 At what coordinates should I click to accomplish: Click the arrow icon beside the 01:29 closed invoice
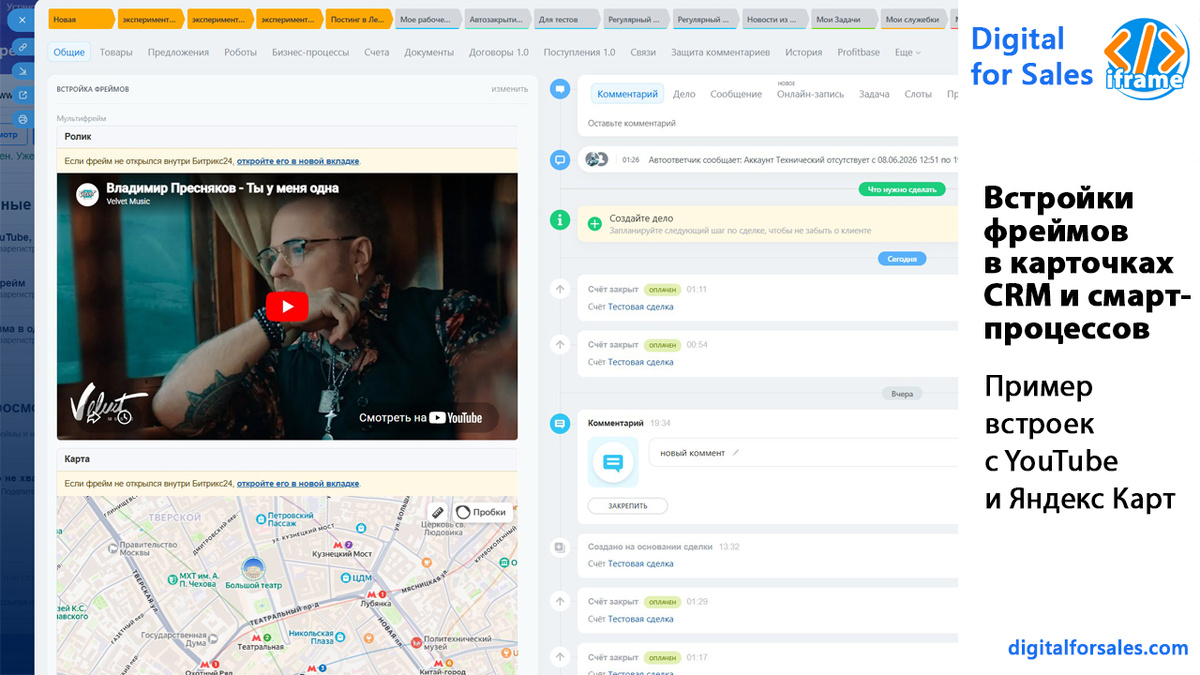click(561, 602)
